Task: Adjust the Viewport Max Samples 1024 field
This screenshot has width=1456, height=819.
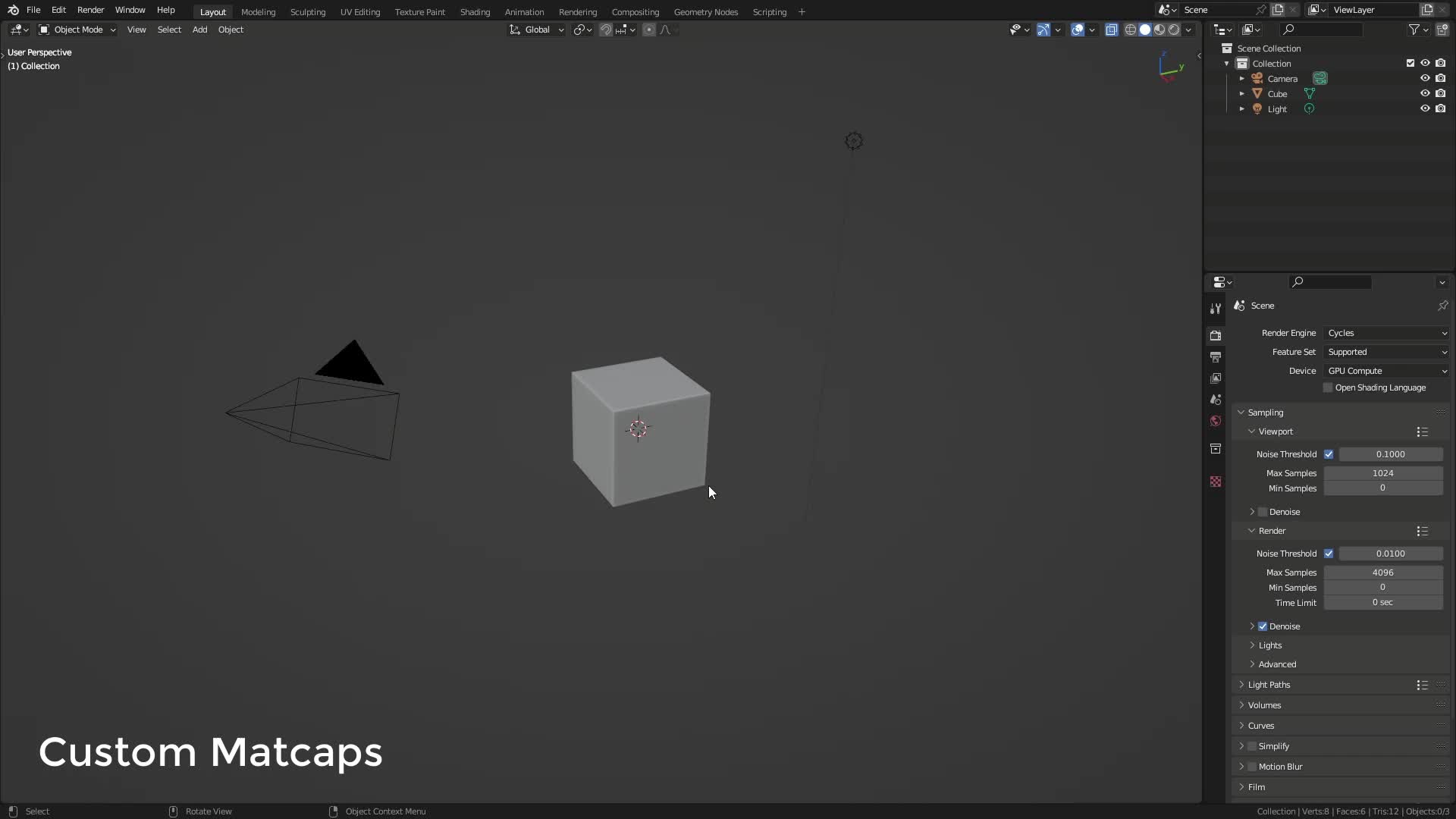Action: [1383, 473]
